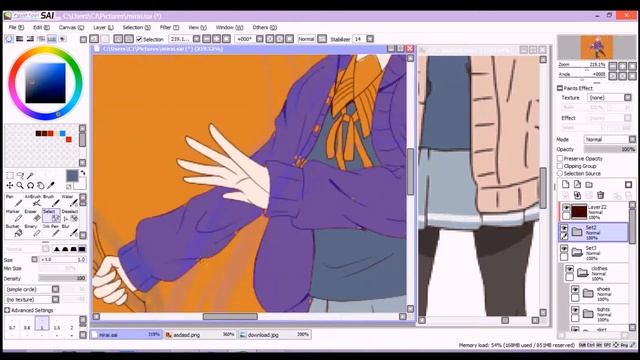Pick the rectangular selection tool

pyautogui.click(x=10, y=176)
